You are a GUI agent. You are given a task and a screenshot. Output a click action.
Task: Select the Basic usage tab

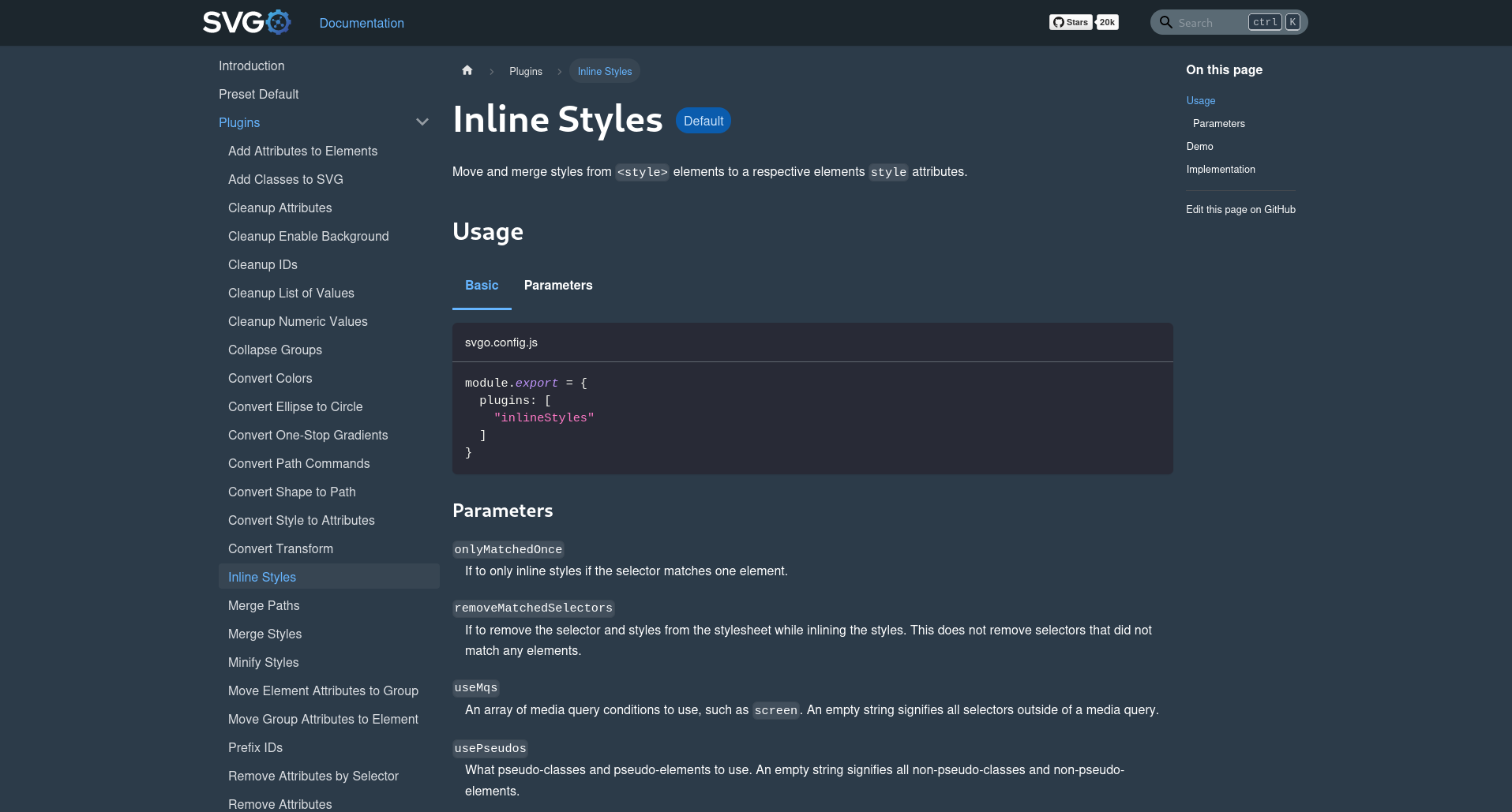[482, 286]
